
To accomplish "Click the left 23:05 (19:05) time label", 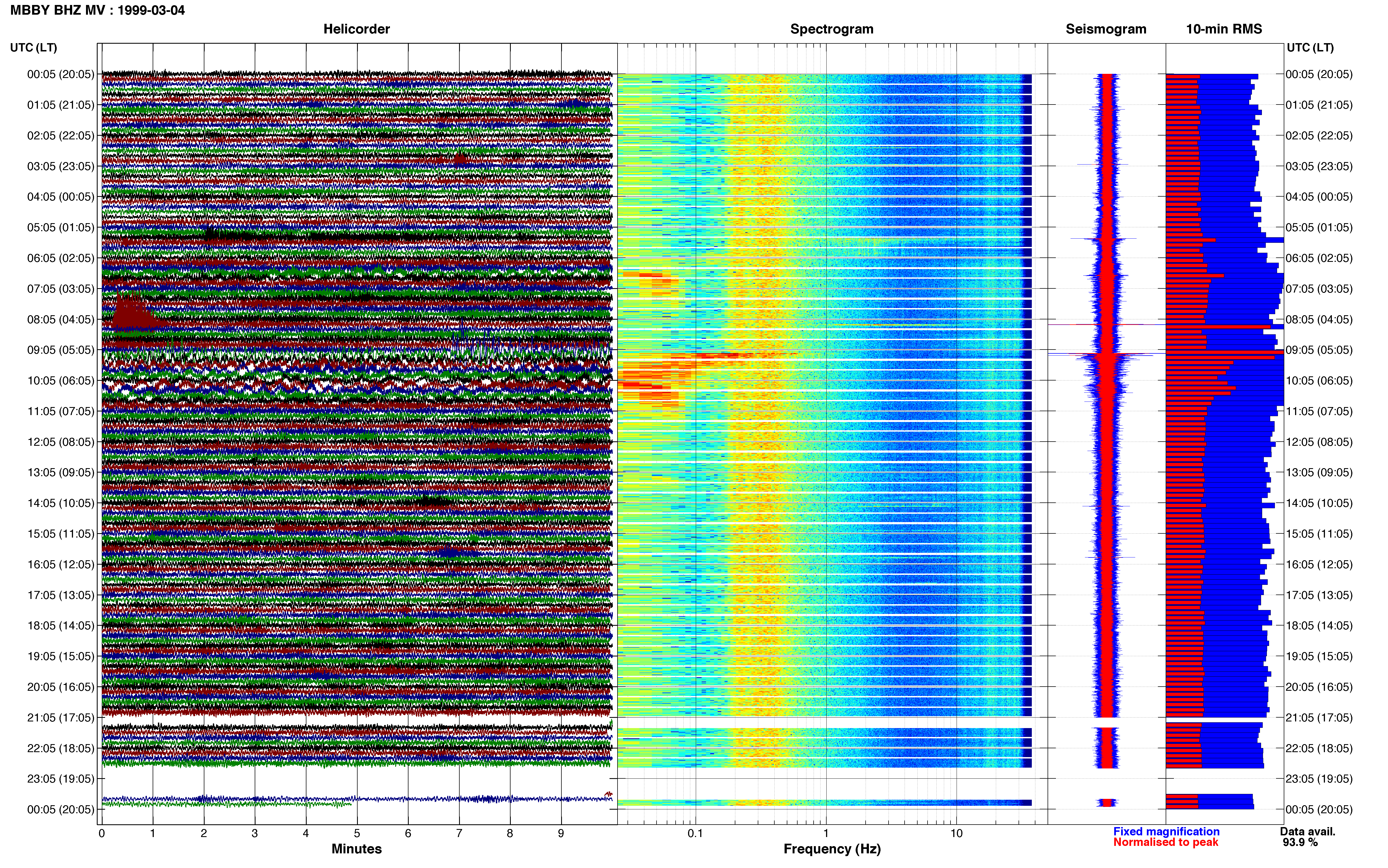I will pyautogui.click(x=60, y=779).
